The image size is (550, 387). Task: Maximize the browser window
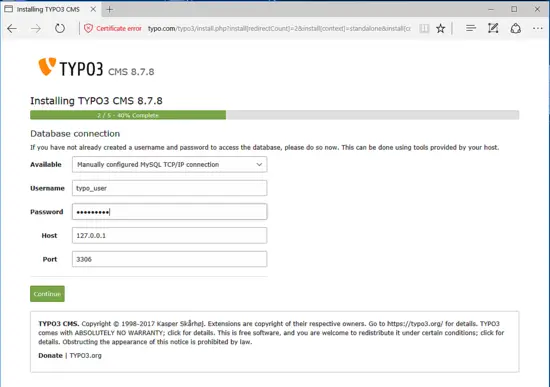(514, 9)
